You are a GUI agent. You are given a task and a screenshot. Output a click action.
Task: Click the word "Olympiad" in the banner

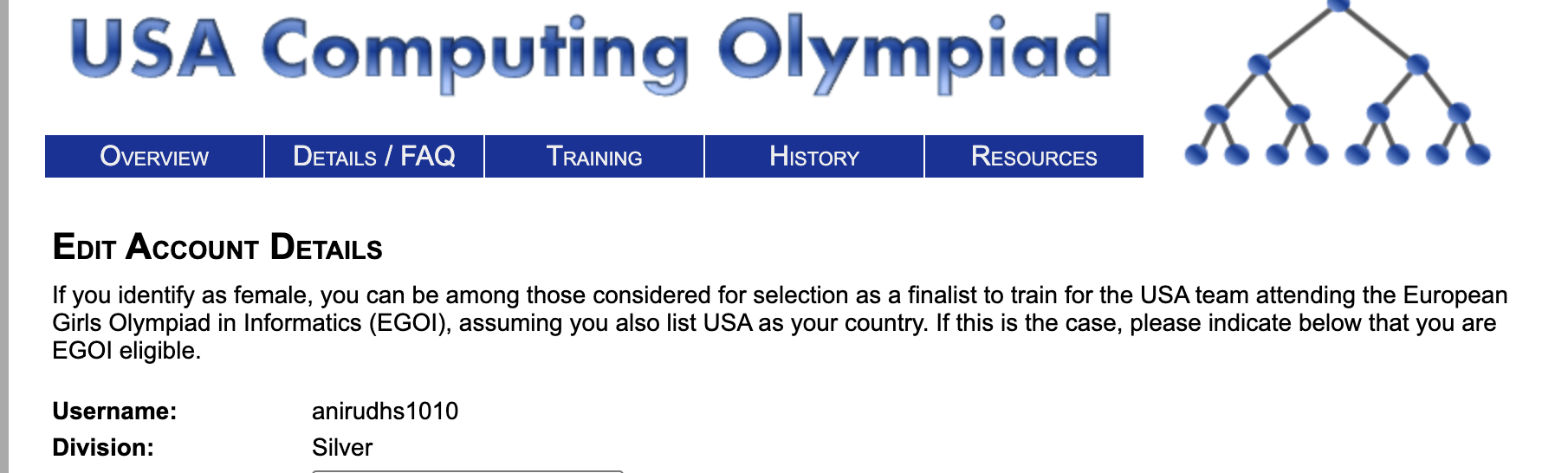pos(914,54)
